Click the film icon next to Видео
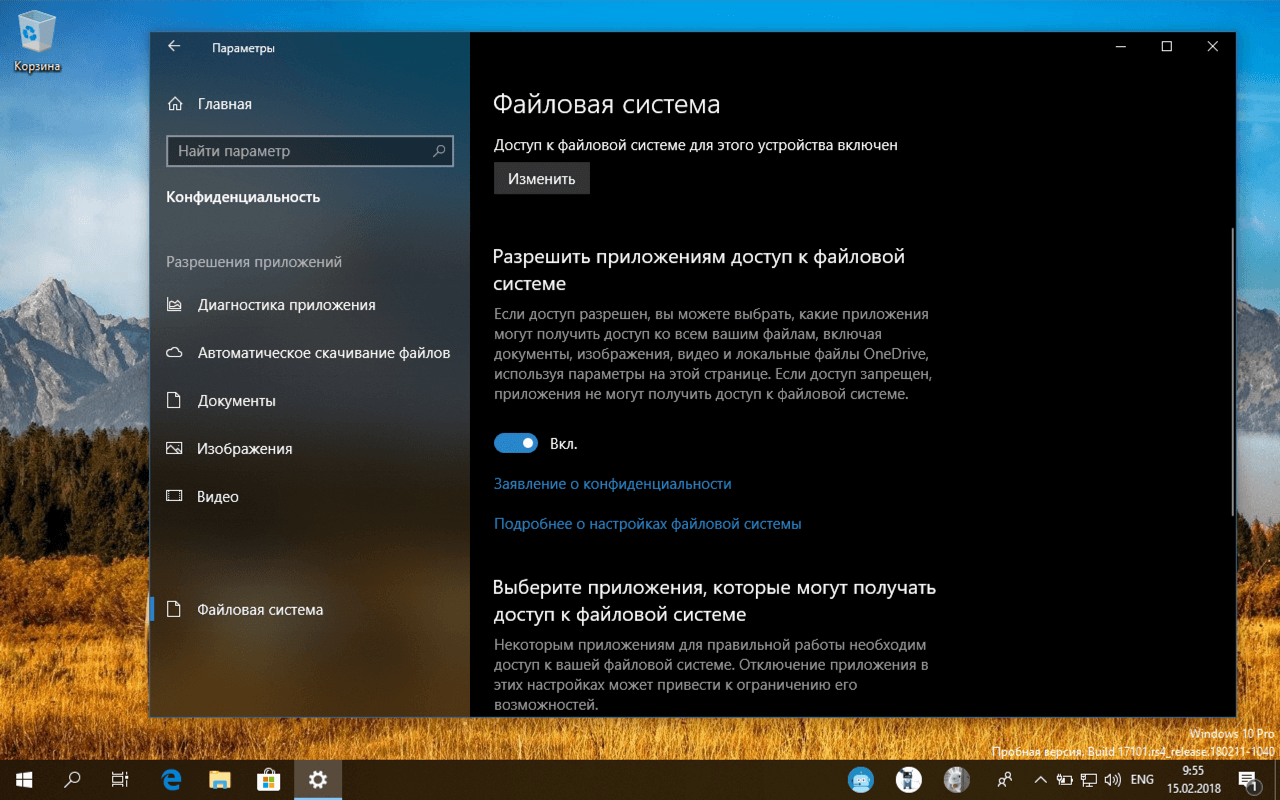 coord(175,497)
